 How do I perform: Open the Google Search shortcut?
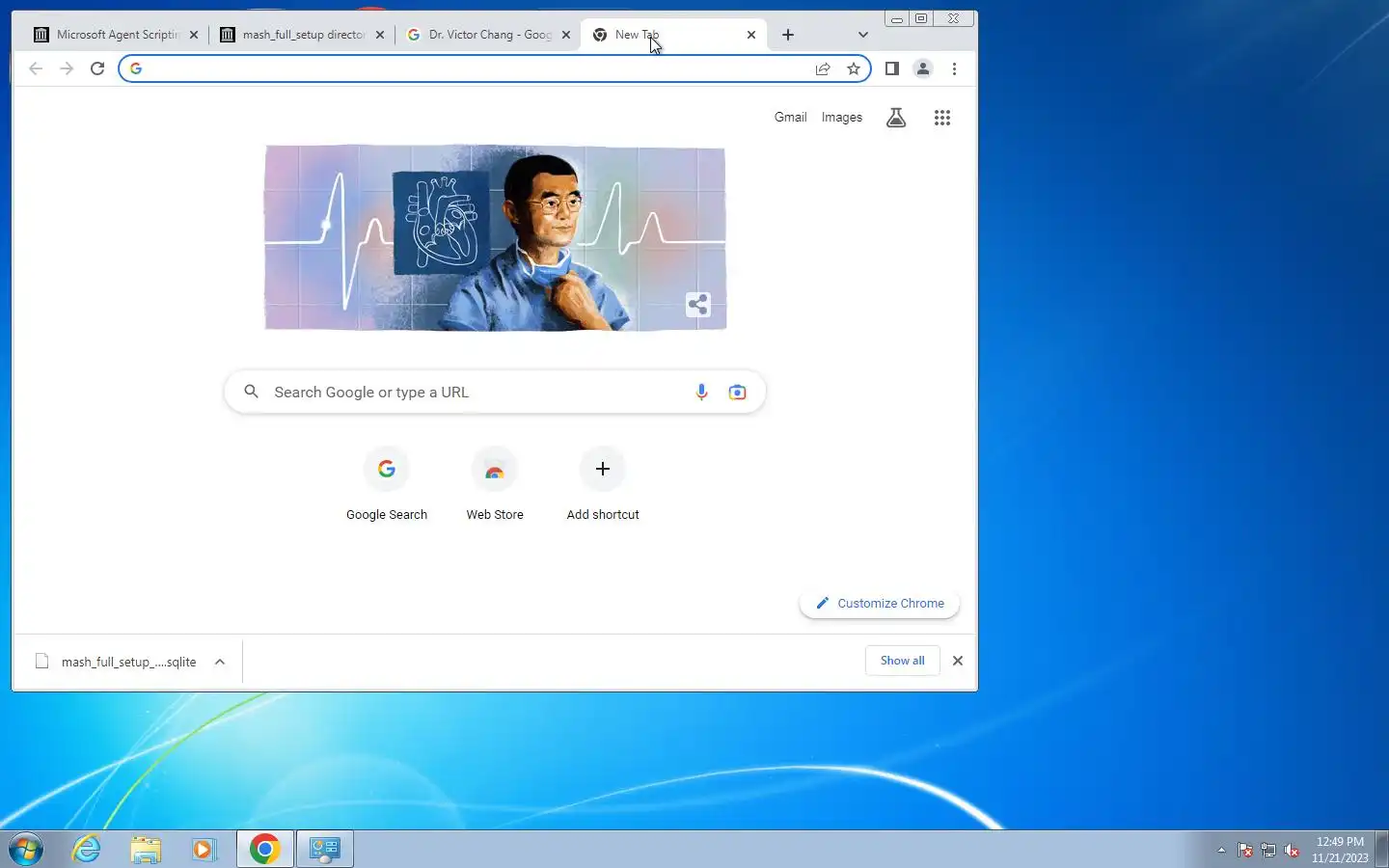click(387, 485)
